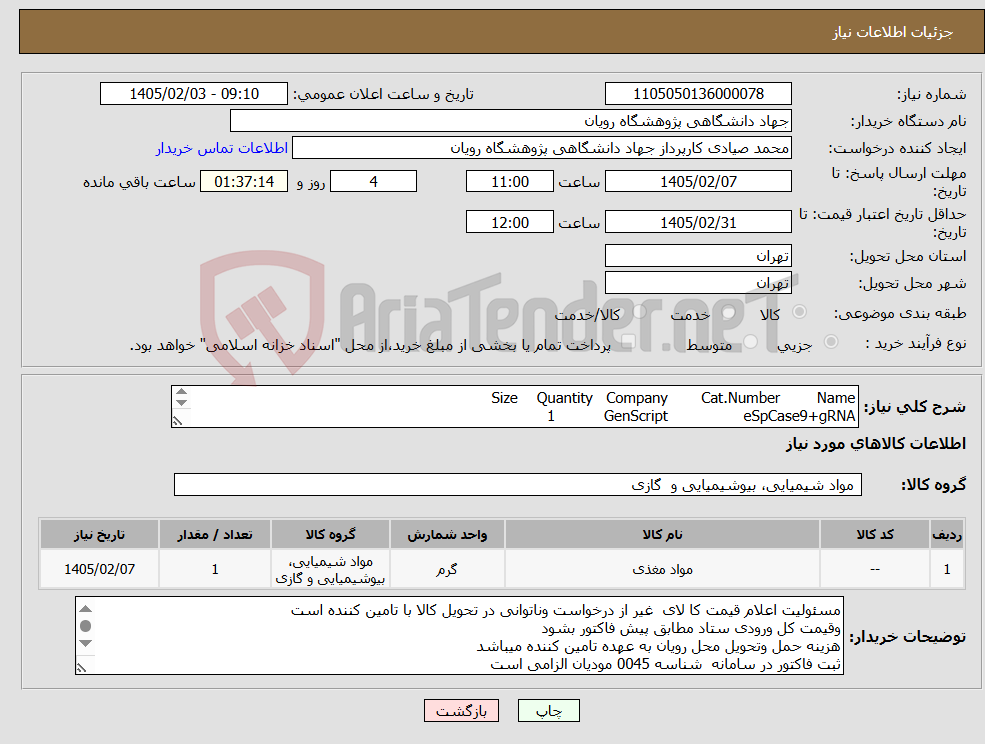Select the جزیی purchase type radio

(831, 342)
